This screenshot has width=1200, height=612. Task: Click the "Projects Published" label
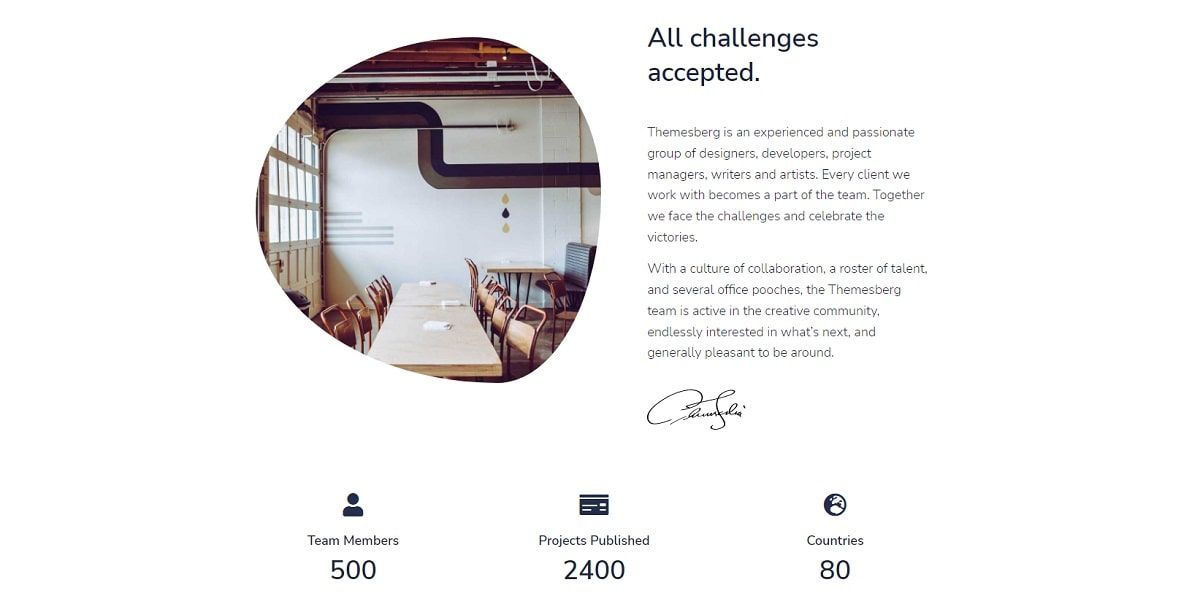(594, 540)
